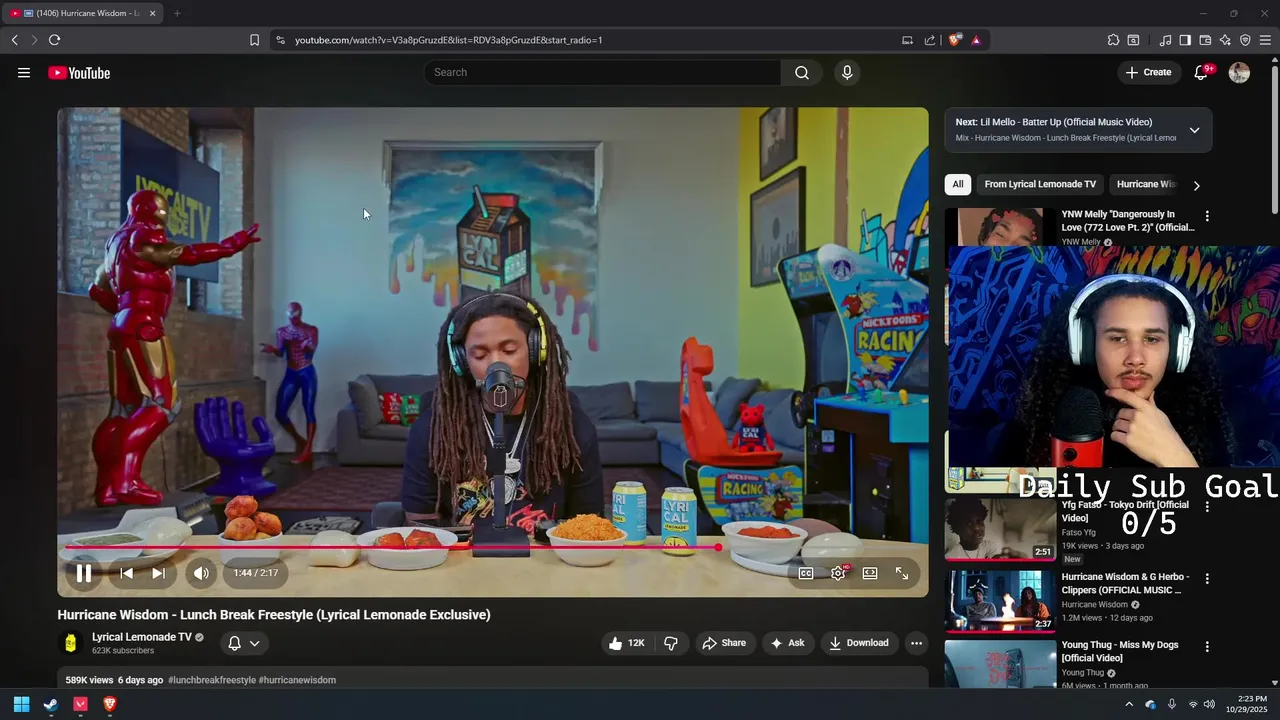This screenshot has height=720, width=1280.
Task: Focus the YouTube search box
Action: [603, 72]
